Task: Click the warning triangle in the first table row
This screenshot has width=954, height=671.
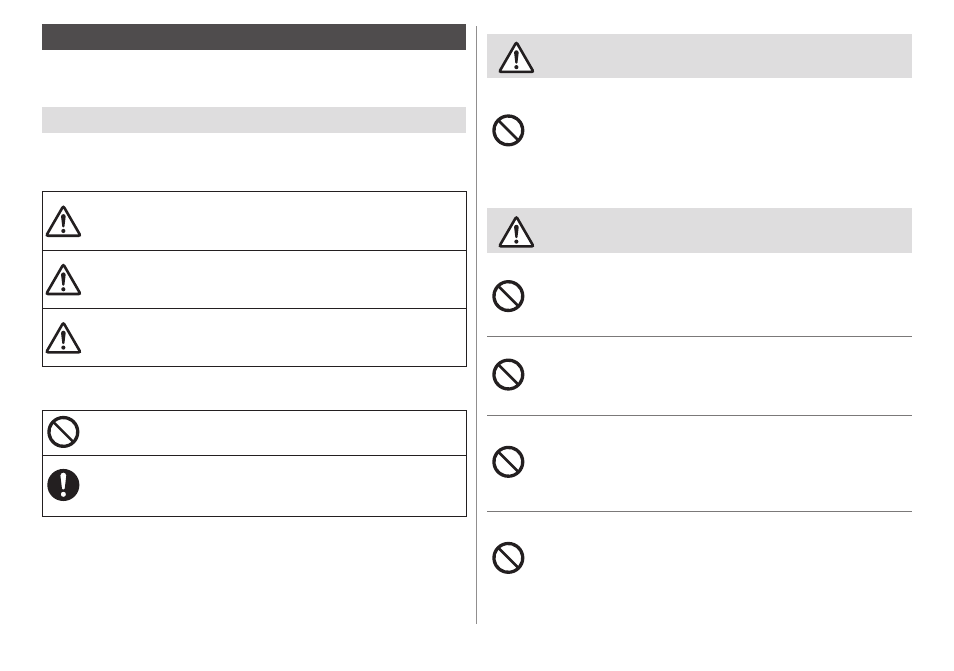Action: click(x=63, y=221)
